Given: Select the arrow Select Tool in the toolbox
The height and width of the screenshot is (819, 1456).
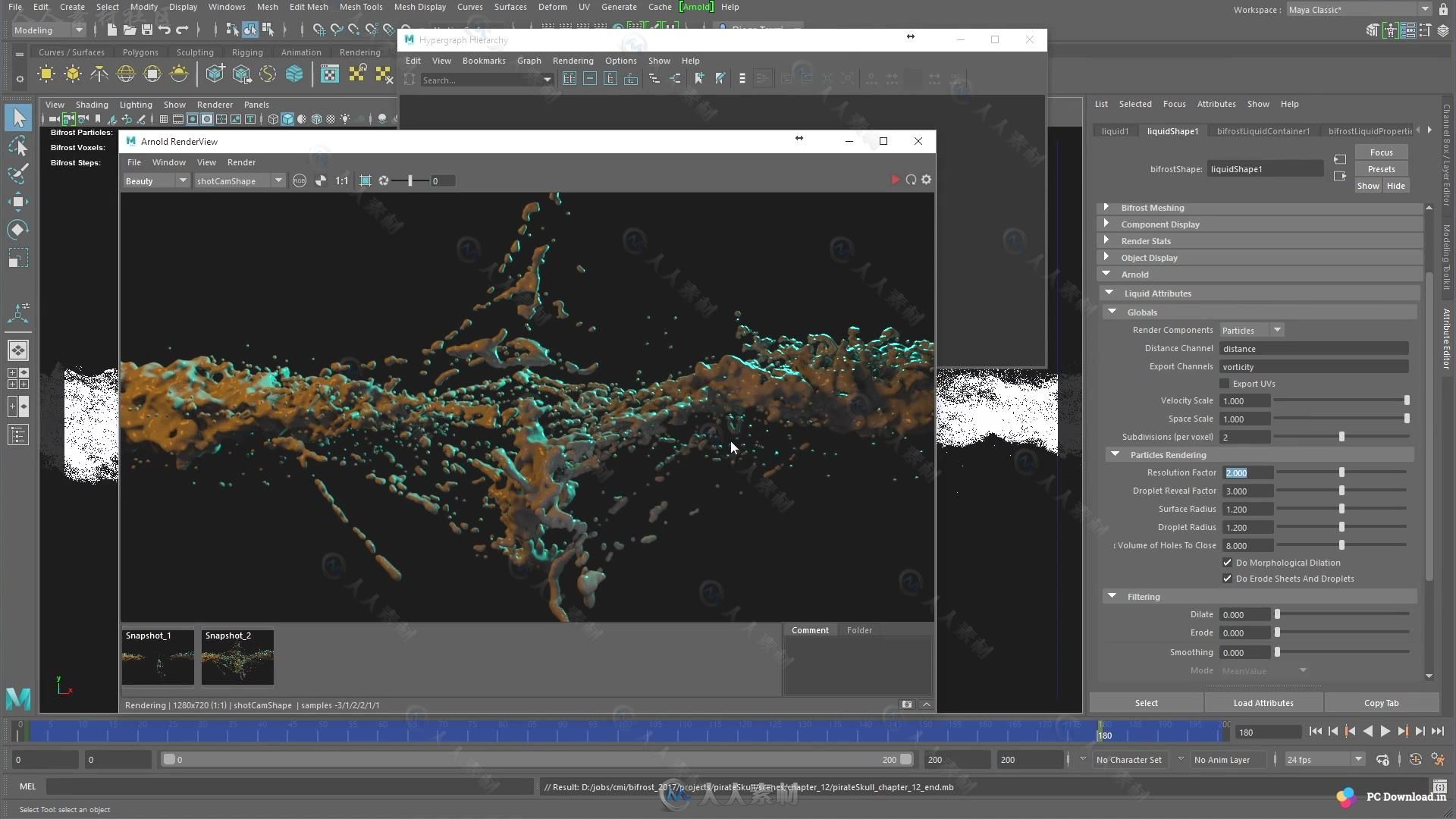Looking at the screenshot, I should coord(19,118).
